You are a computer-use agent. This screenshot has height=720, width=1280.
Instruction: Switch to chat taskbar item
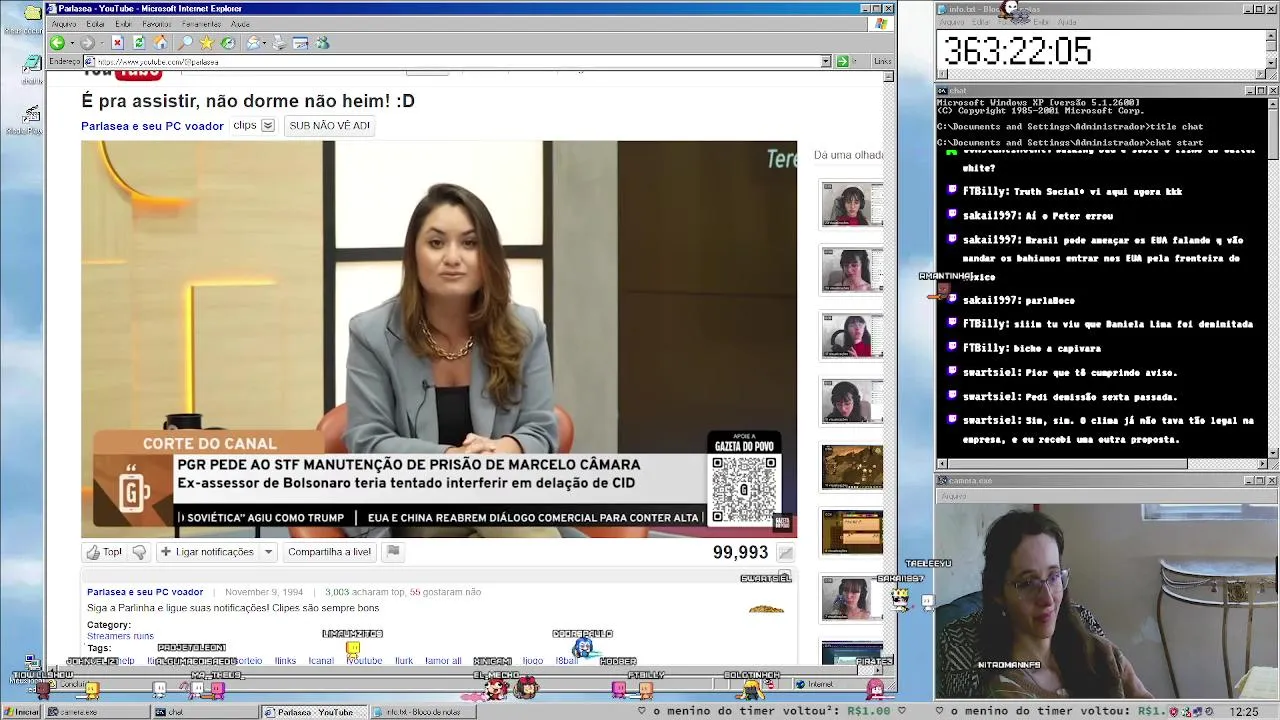(x=204, y=712)
